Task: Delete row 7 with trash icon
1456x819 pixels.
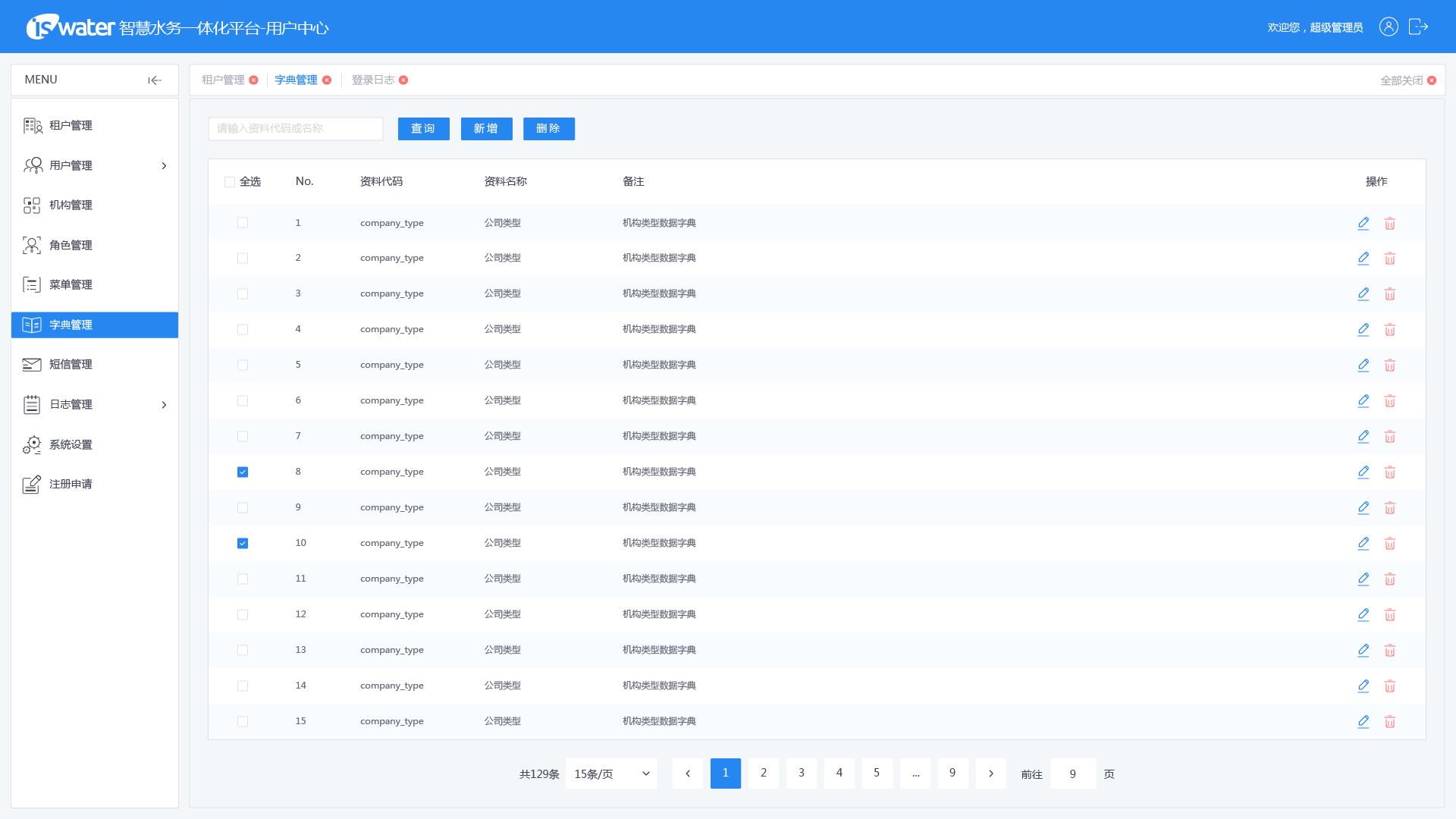Action: tap(1390, 437)
